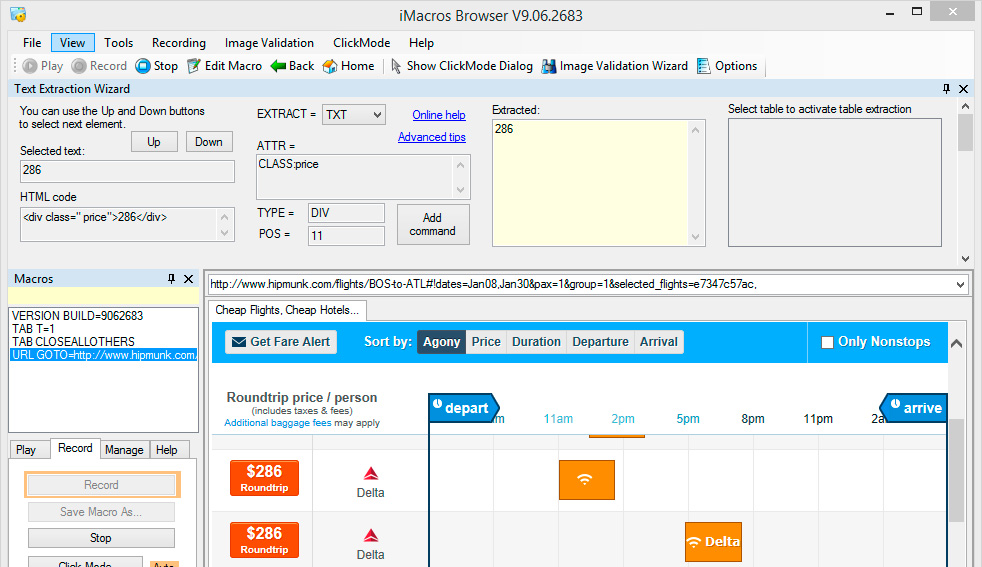Click the Delta airline logo in second row
The image size is (982, 567).
(x=371, y=536)
